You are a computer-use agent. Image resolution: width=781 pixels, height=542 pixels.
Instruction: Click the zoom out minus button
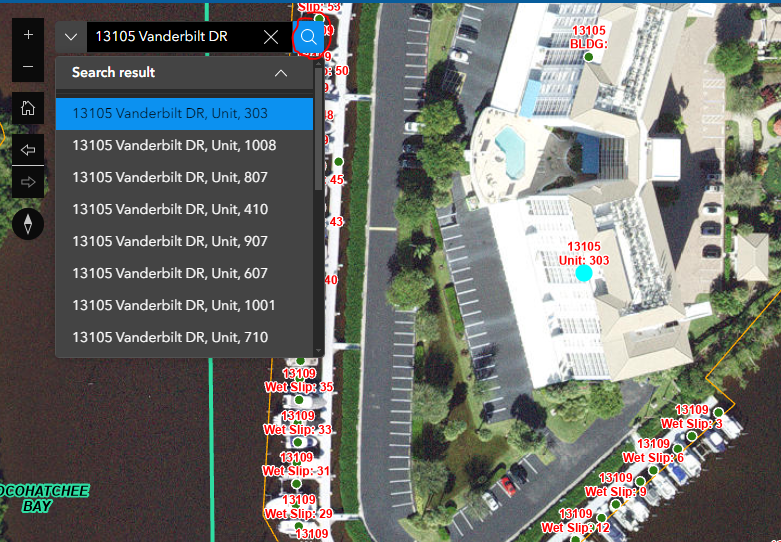click(x=28, y=66)
